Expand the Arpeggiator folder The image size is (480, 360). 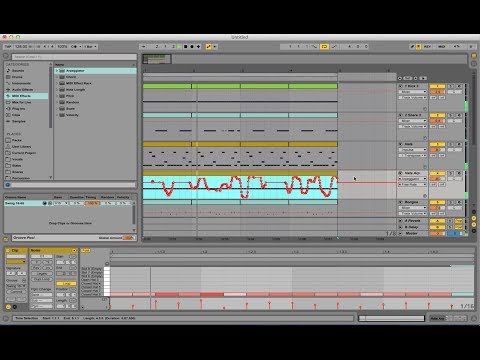click(57, 71)
